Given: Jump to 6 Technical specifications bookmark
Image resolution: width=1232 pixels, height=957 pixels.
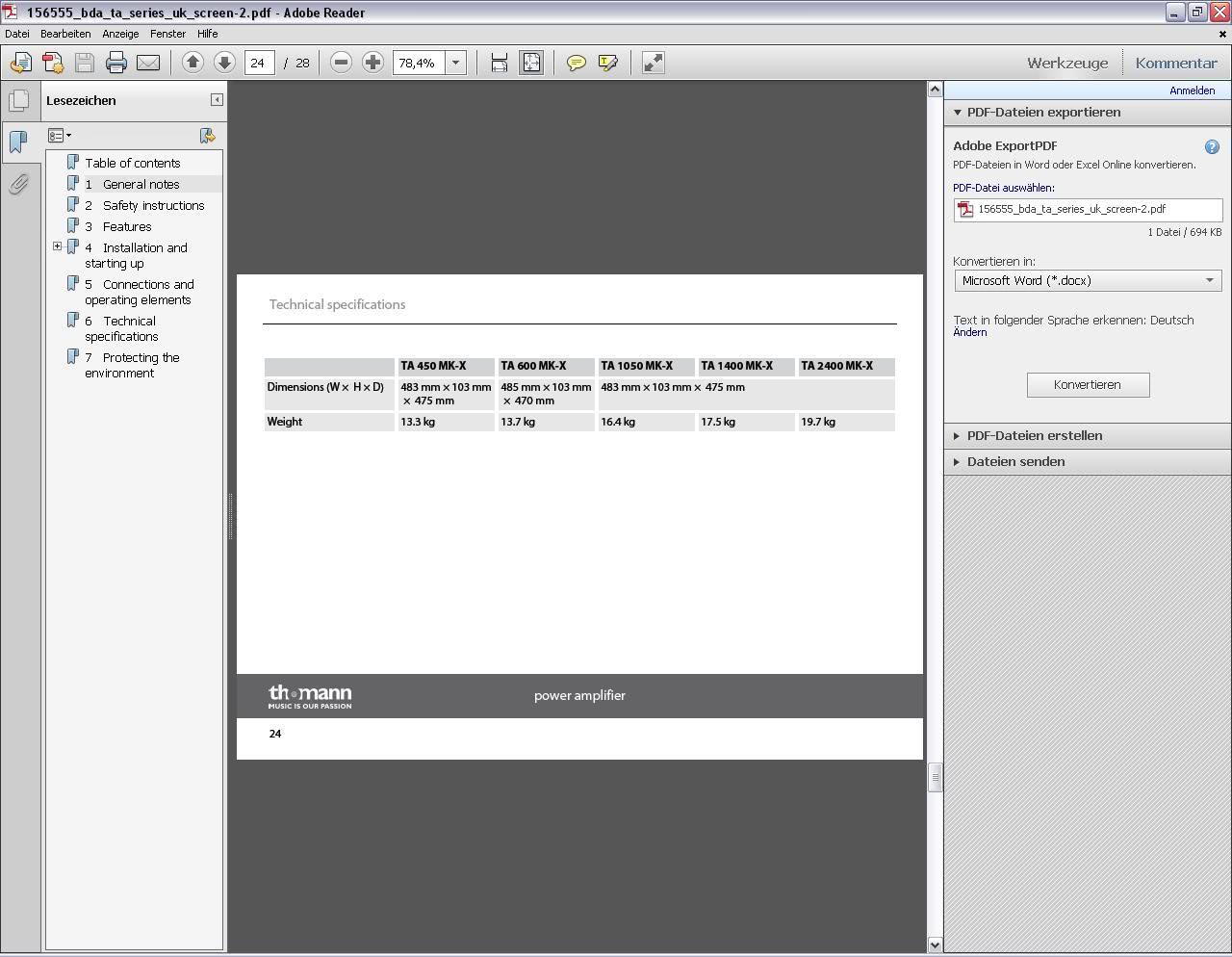Looking at the screenshot, I should click(121, 328).
